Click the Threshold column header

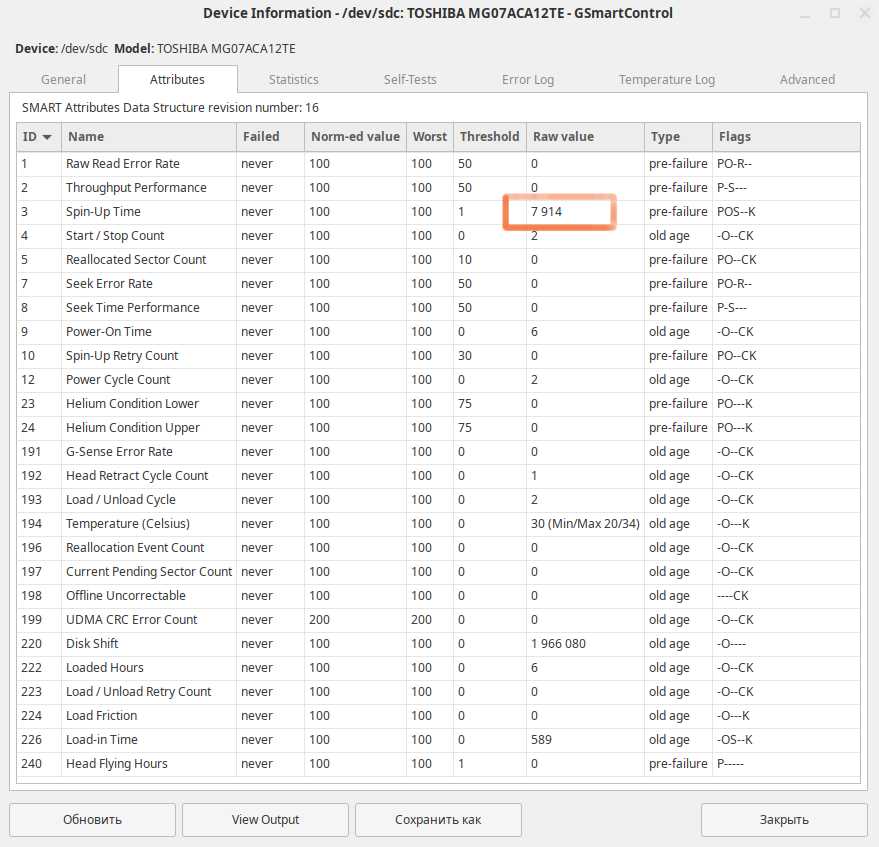point(489,137)
